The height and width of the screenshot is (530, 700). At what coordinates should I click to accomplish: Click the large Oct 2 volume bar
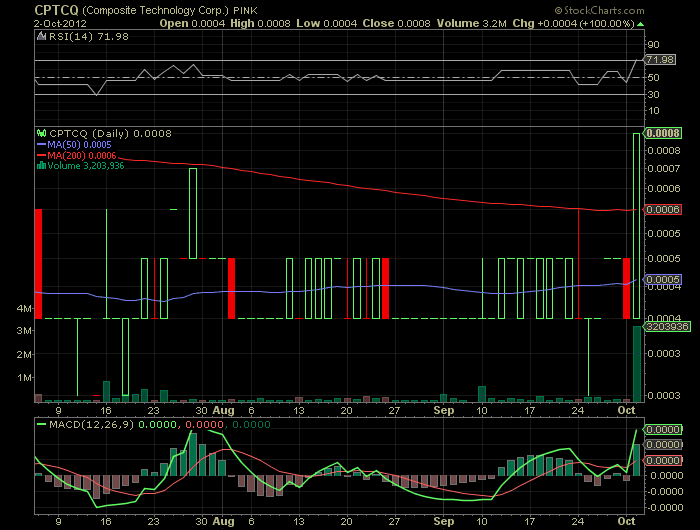(x=637, y=364)
